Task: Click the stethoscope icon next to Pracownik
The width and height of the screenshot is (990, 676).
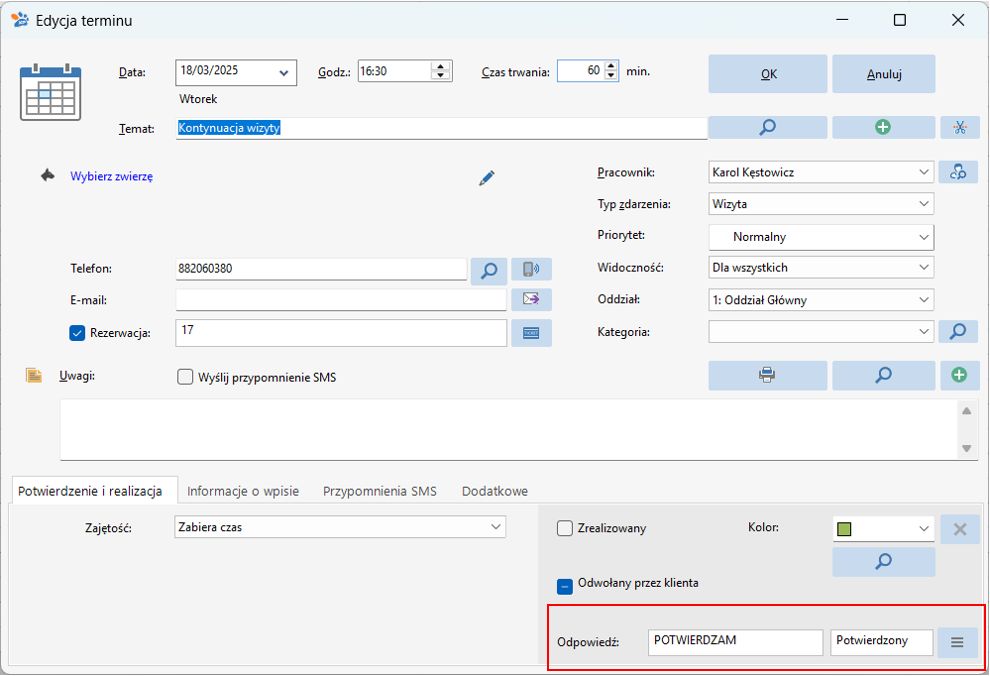Action: (958, 172)
